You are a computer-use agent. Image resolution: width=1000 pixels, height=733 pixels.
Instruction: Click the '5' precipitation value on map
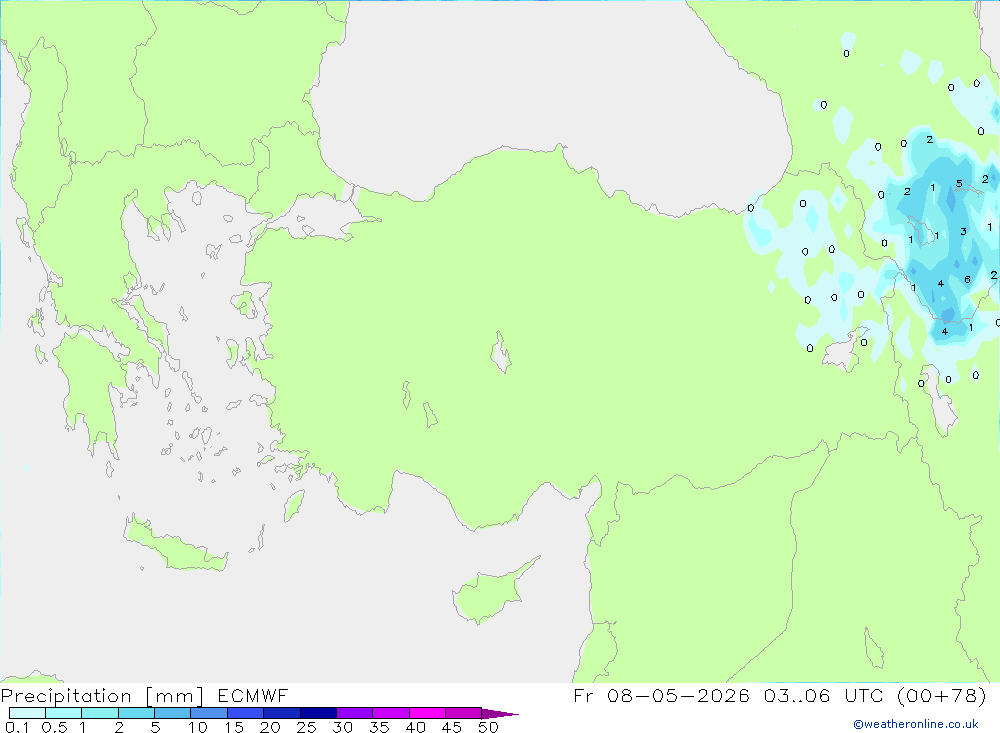click(959, 184)
